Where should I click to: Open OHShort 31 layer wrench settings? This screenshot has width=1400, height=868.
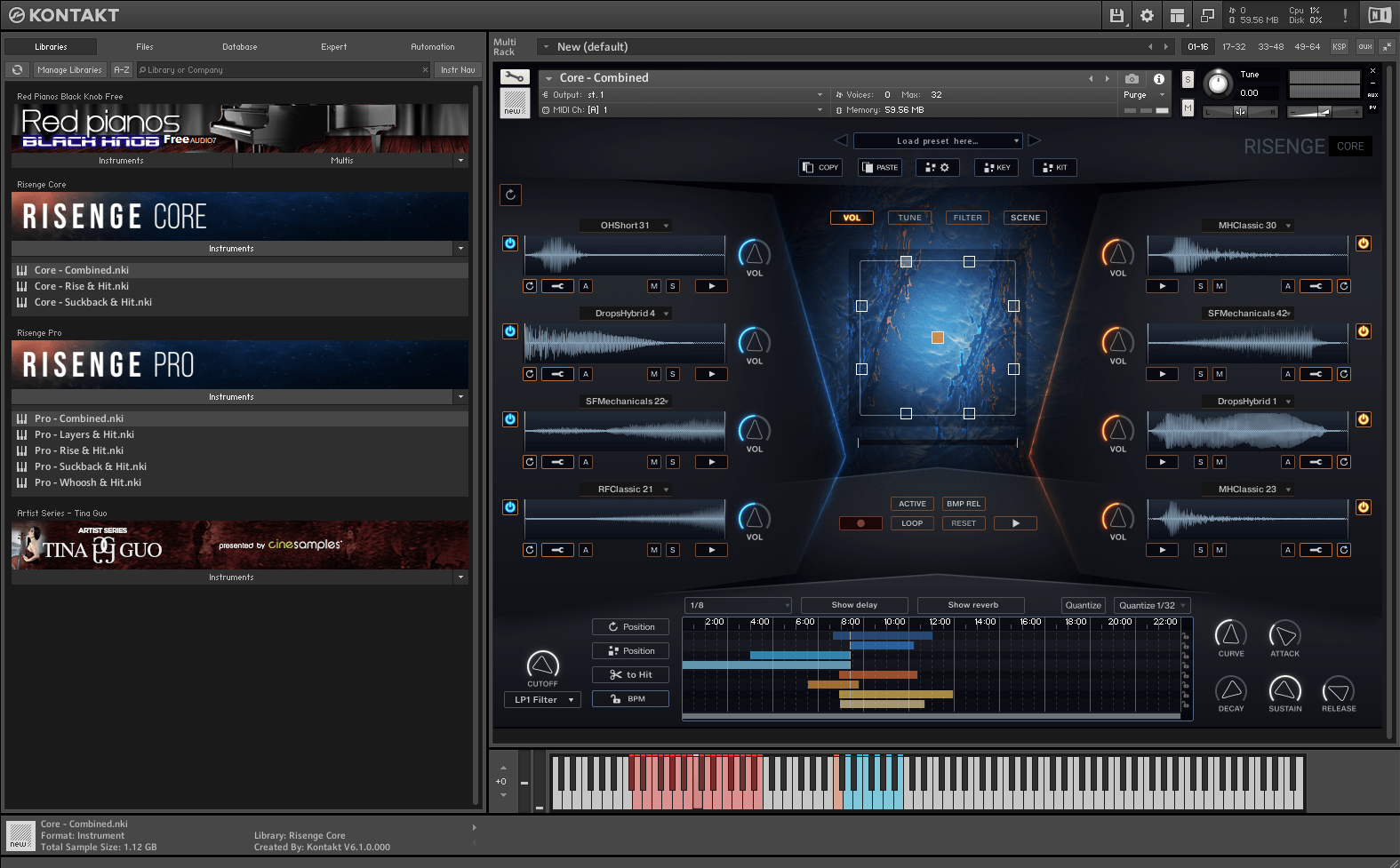click(x=557, y=286)
